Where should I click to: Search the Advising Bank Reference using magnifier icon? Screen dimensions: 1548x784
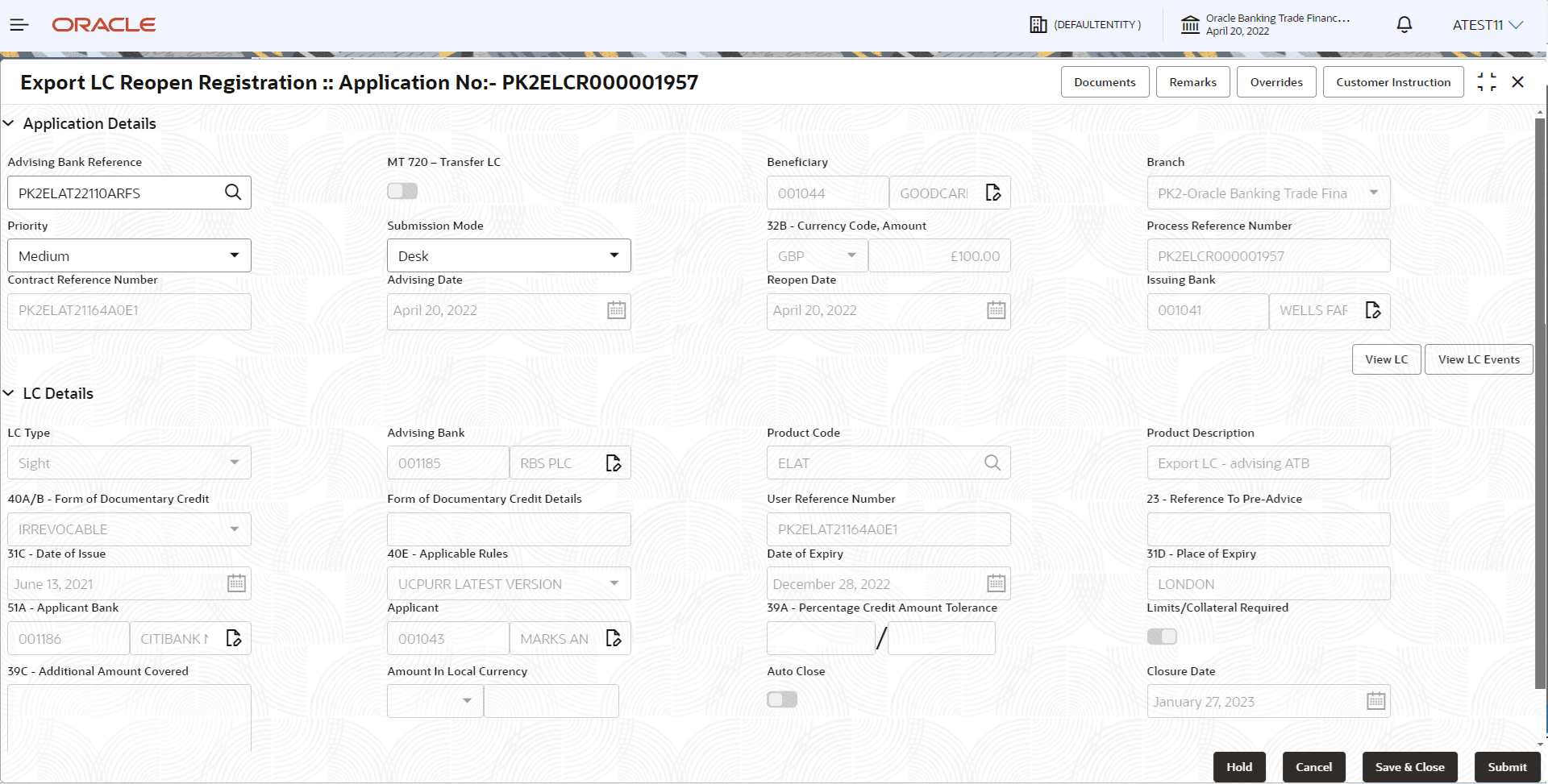[233, 193]
